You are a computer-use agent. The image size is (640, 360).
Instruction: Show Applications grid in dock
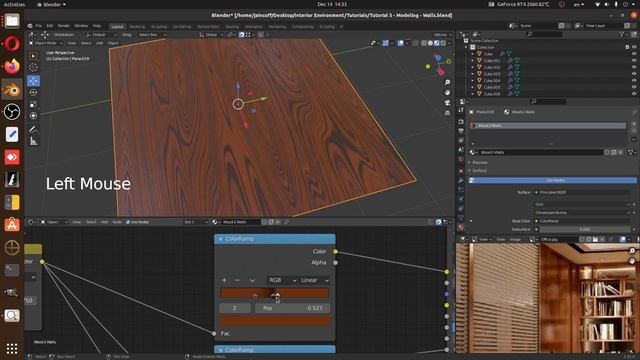click(x=12, y=348)
